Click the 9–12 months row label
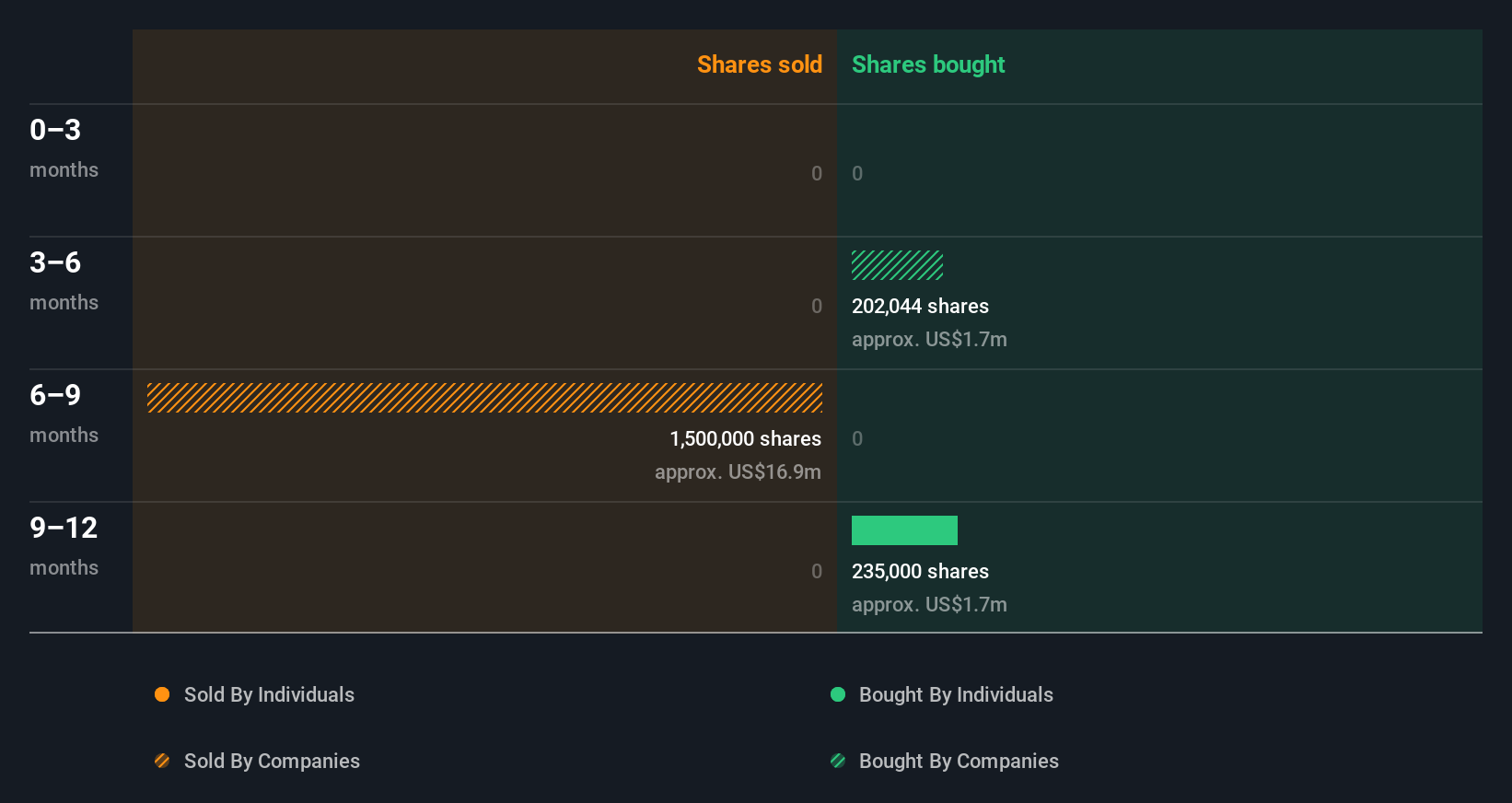The image size is (1512, 803). 64,546
